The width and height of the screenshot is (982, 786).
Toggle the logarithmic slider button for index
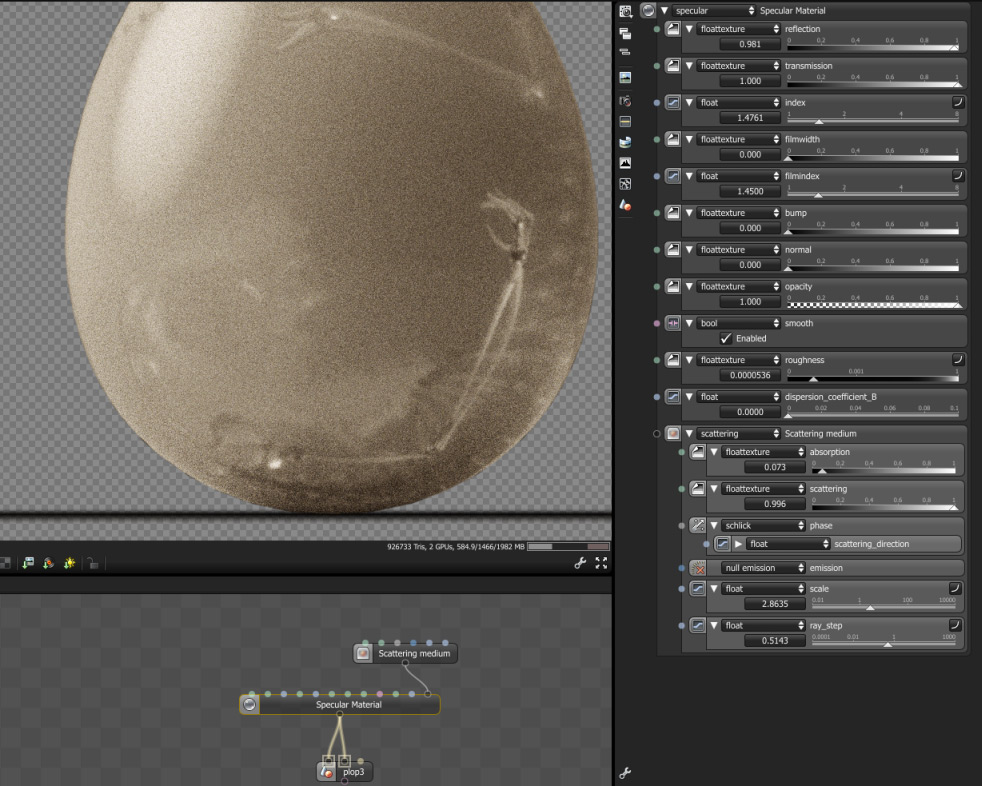click(958, 101)
